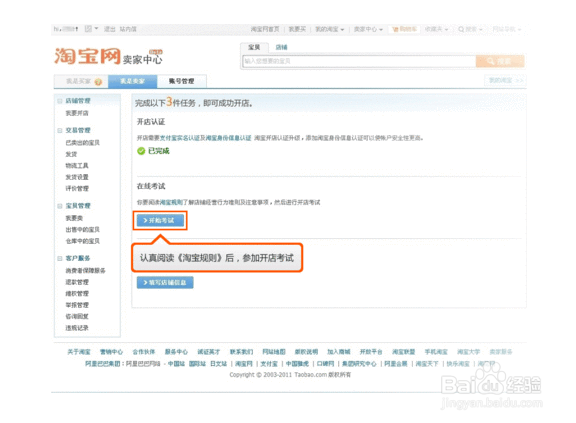Open 维权管理 in the sidebar

click(x=77, y=293)
